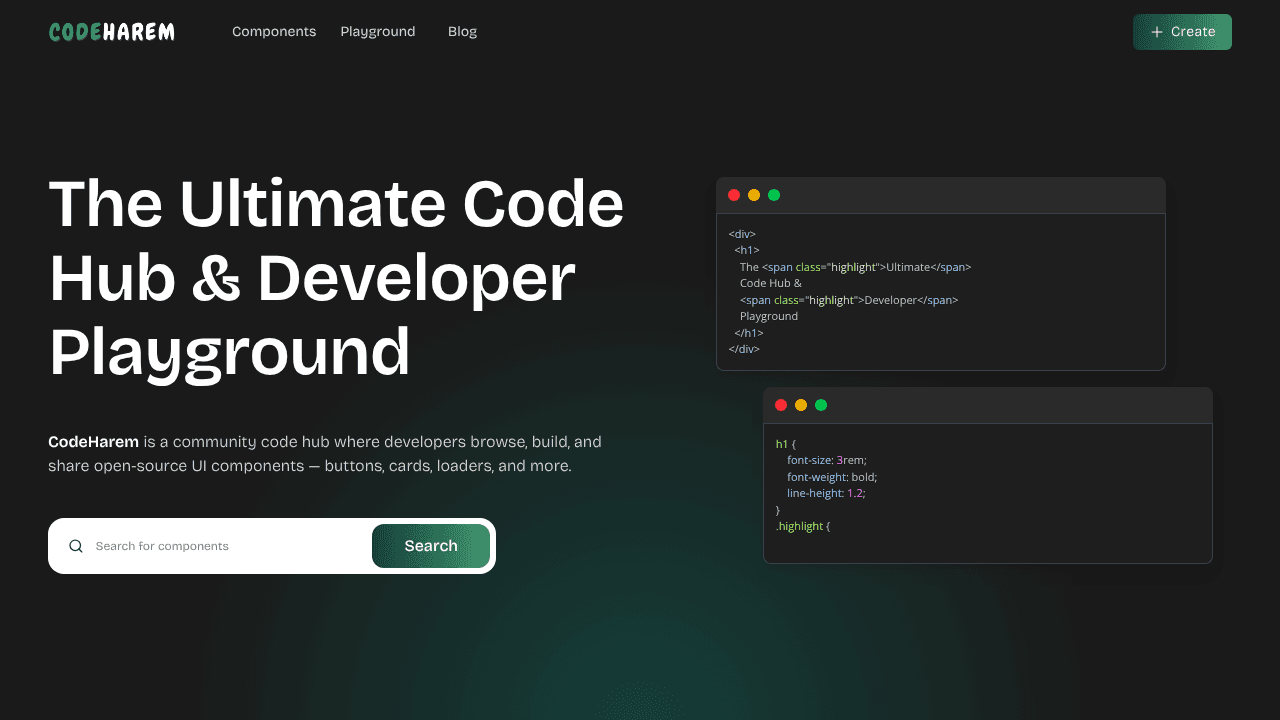1280x720 pixels.
Task: Click green dot on CSS code window
Action: coord(821,405)
